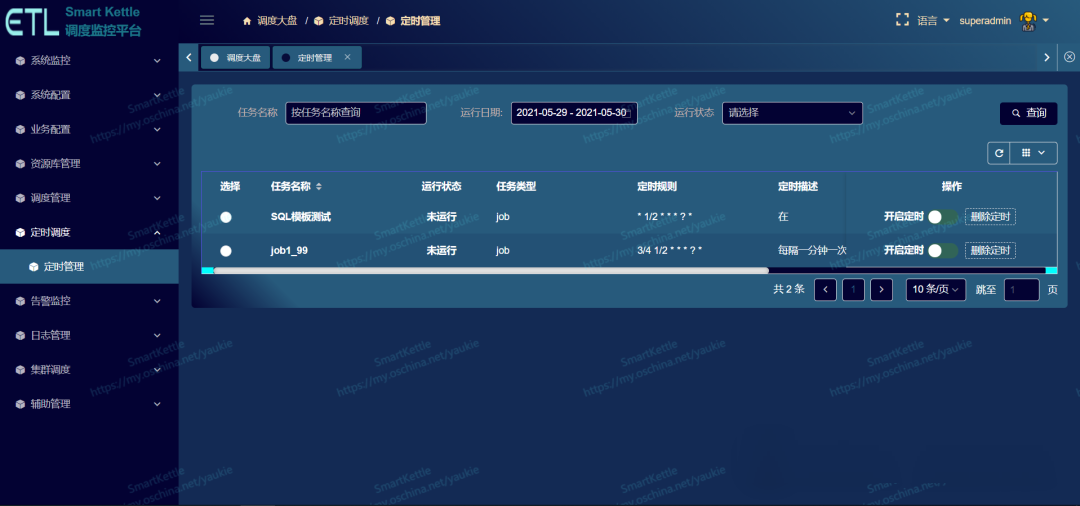Screen dimensions: 1080x506
Task: Click SQL模板测试 task name cell
Action: click(x=301, y=217)
